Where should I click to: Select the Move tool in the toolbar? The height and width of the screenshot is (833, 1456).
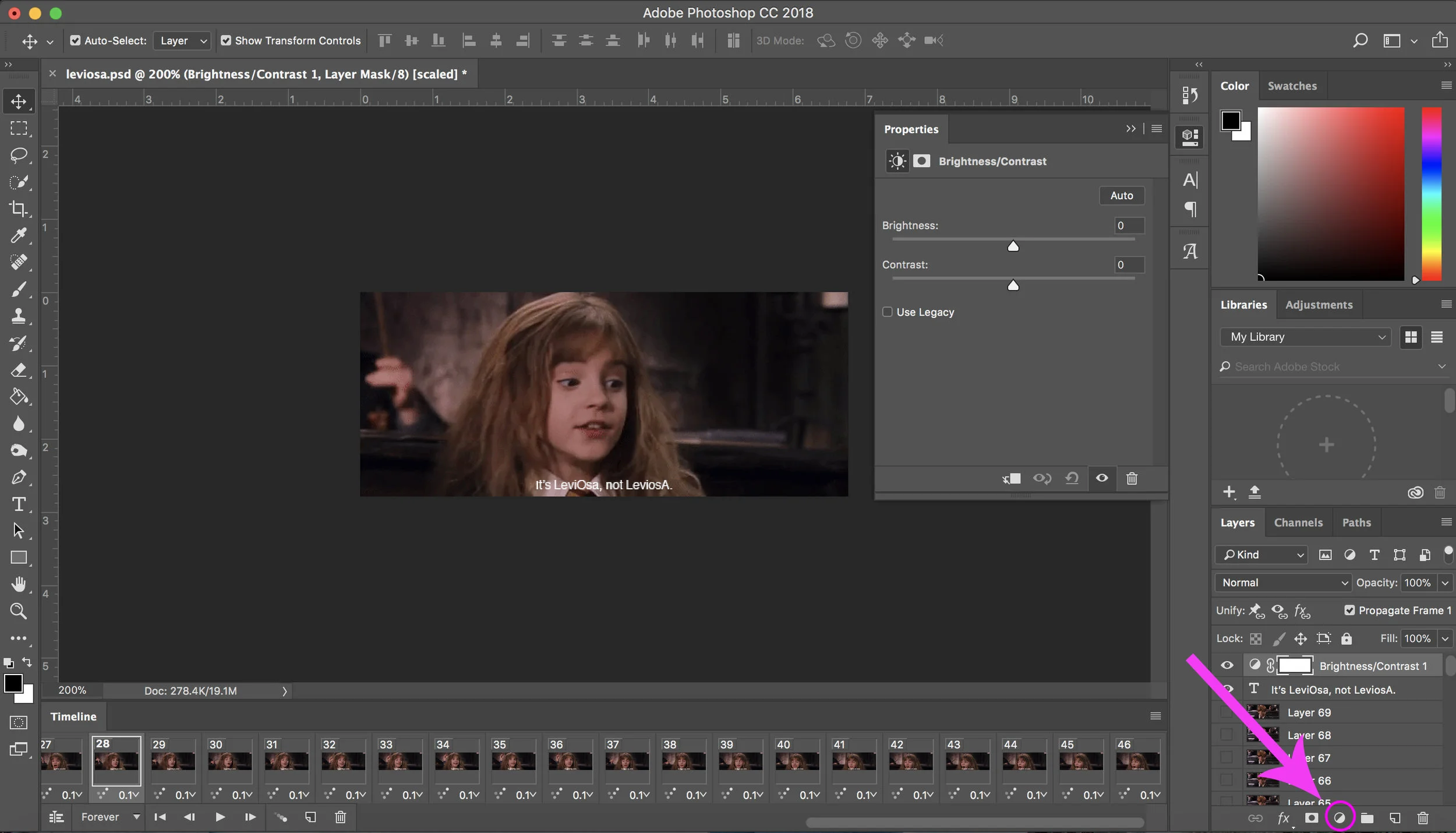(x=19, y=101)
